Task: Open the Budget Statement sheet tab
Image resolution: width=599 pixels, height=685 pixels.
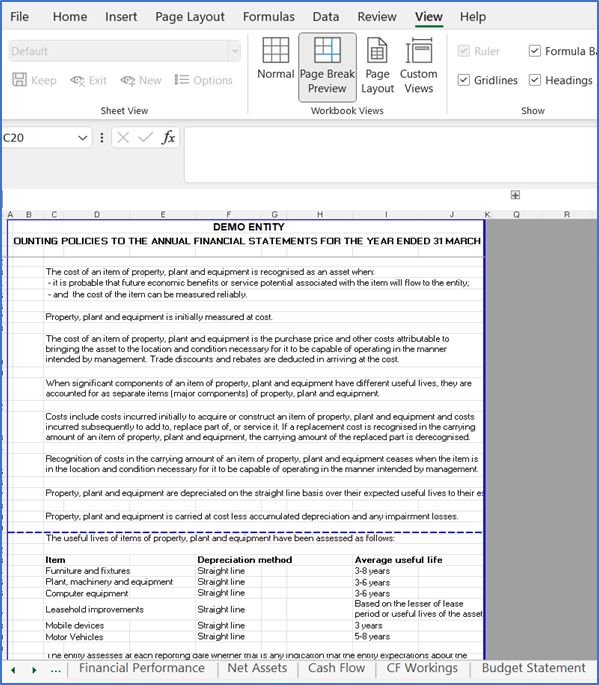Action: 533,668
